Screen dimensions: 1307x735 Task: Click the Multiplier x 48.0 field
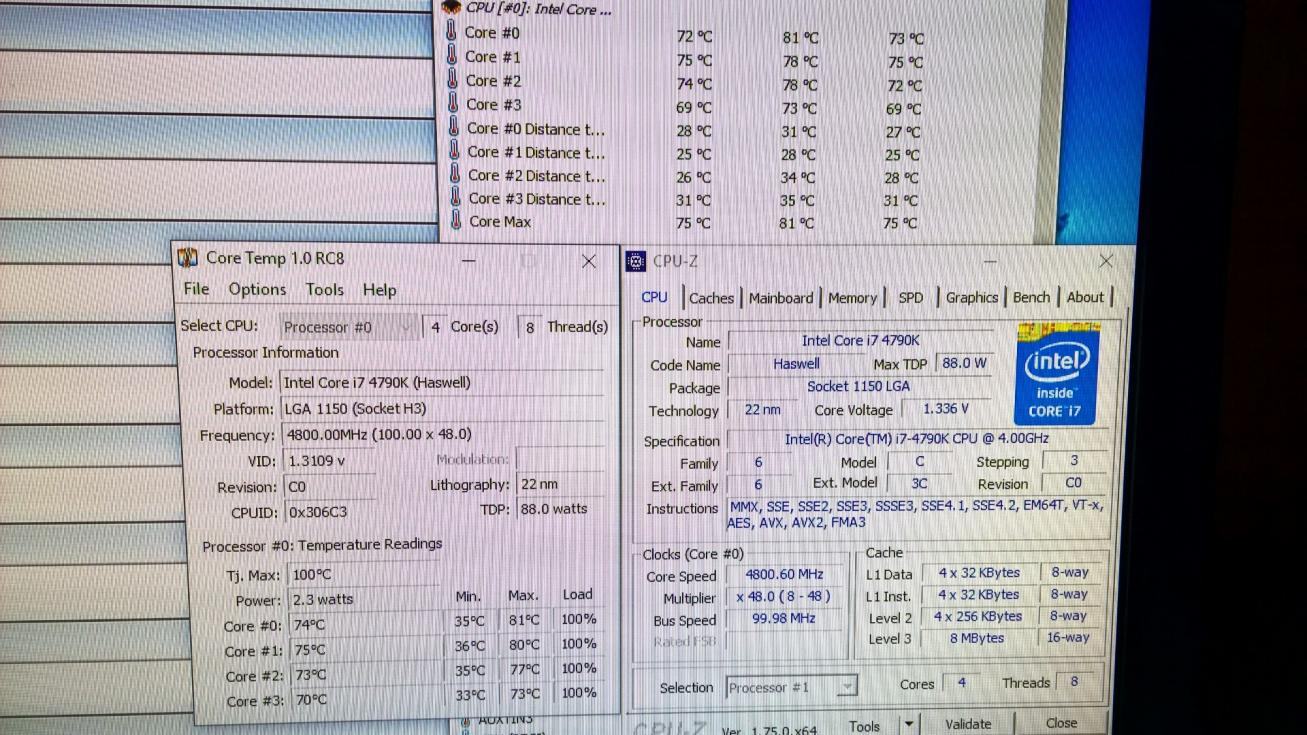pos(784,597)
